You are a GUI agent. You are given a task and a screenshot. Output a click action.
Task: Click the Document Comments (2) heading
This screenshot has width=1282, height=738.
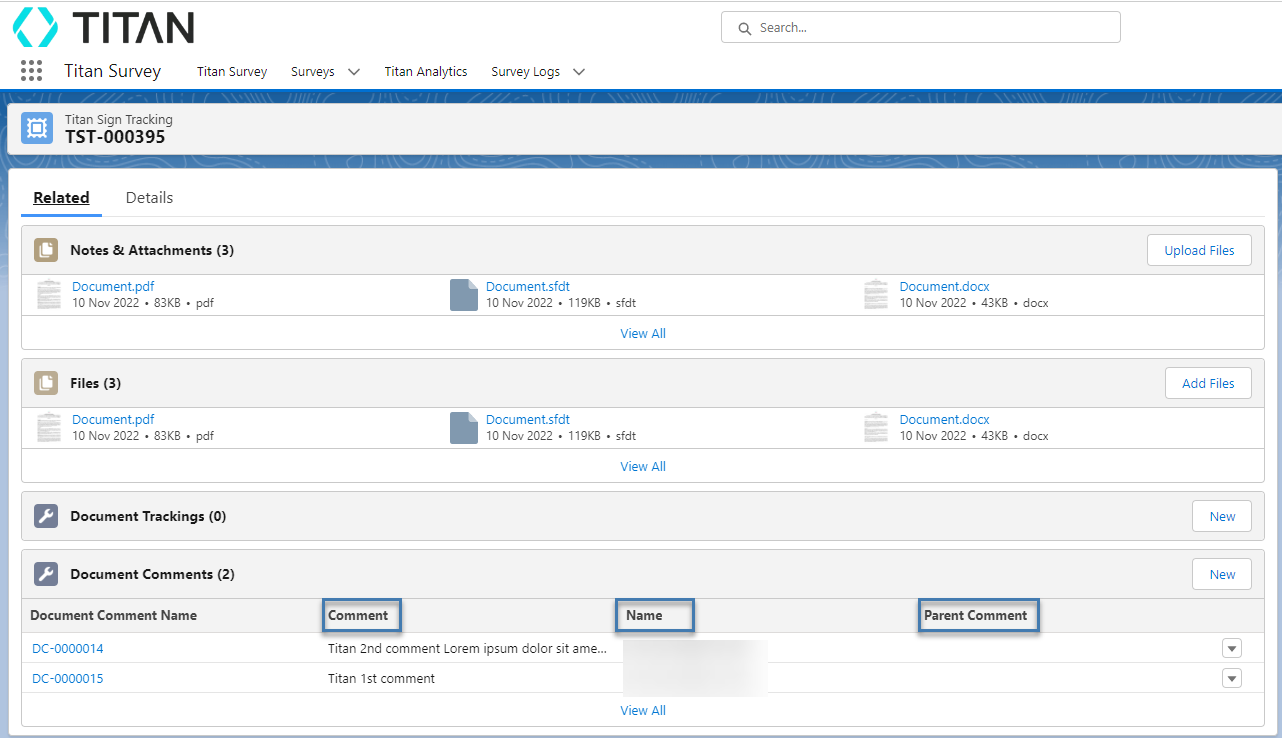click(x=152, y=574)
